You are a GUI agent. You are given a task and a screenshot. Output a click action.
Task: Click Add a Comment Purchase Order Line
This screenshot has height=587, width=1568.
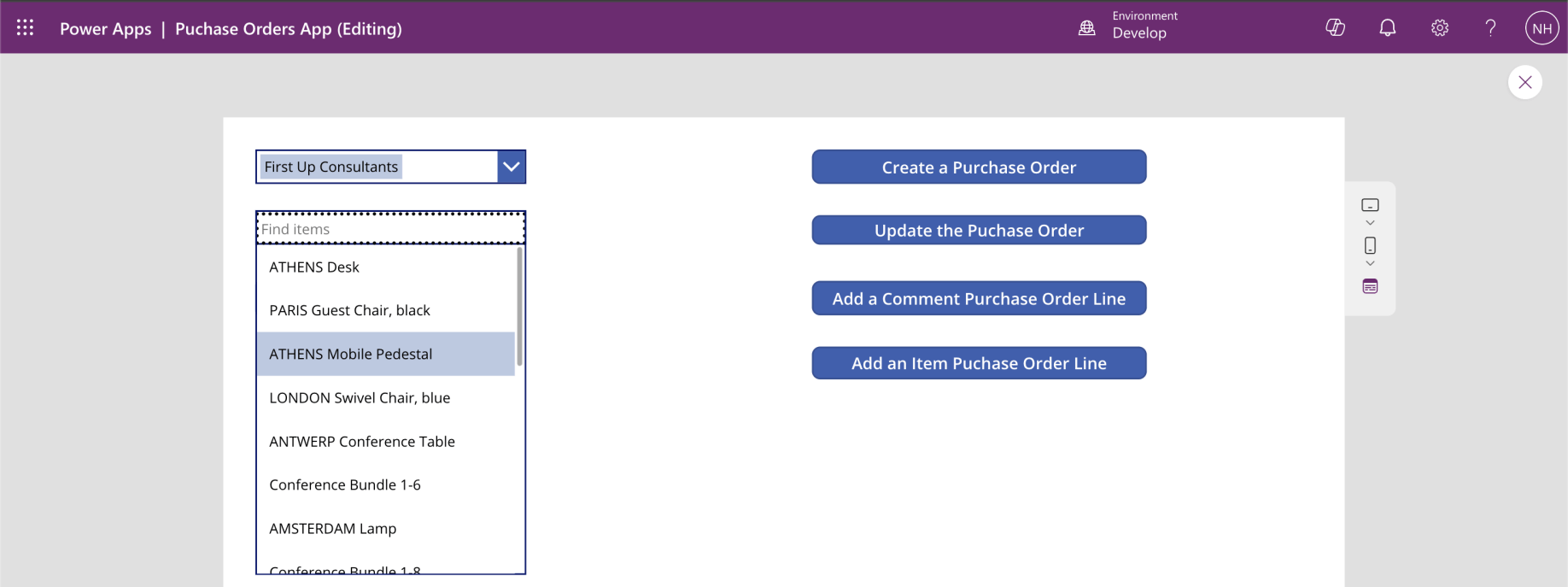click(979, 298)
